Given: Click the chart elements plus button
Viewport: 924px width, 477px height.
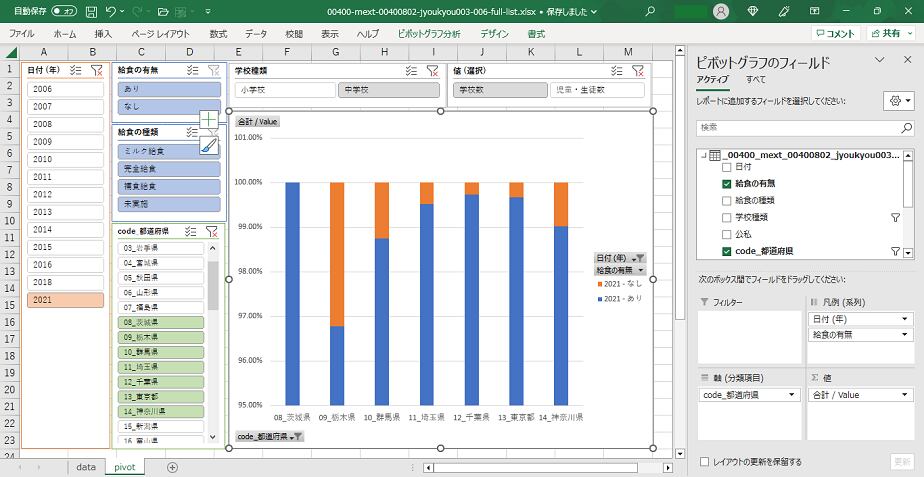Looking at the screenshot, I should (208, 120).
